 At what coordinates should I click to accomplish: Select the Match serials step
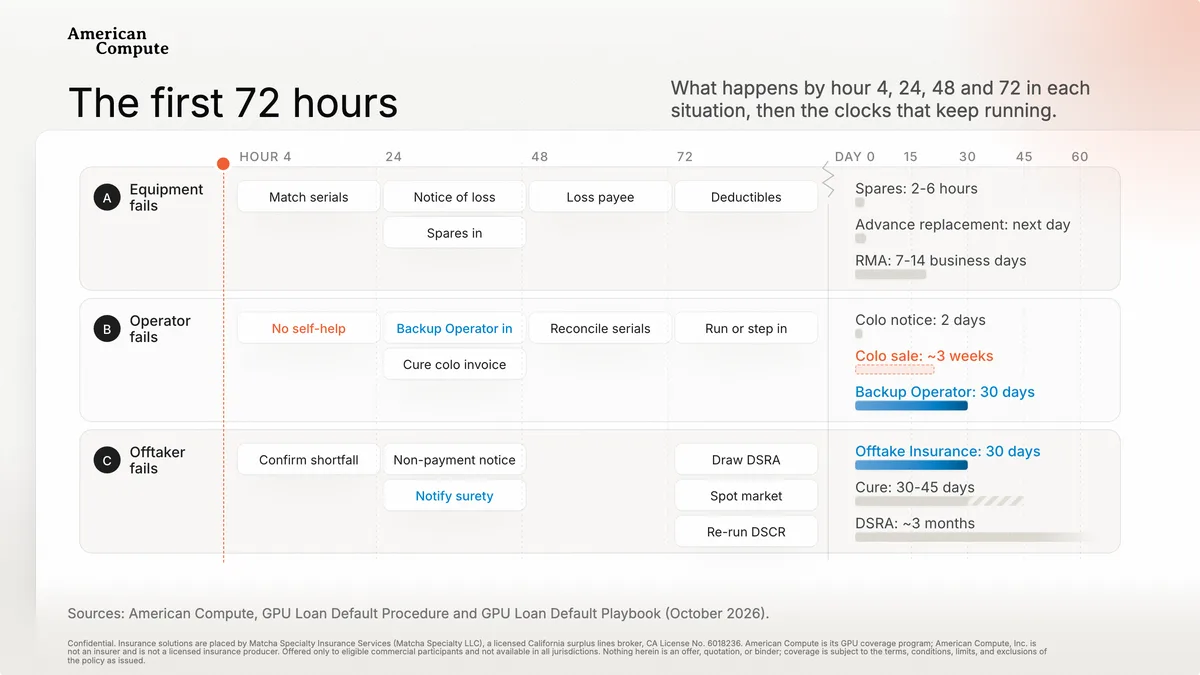click(309, 197)
